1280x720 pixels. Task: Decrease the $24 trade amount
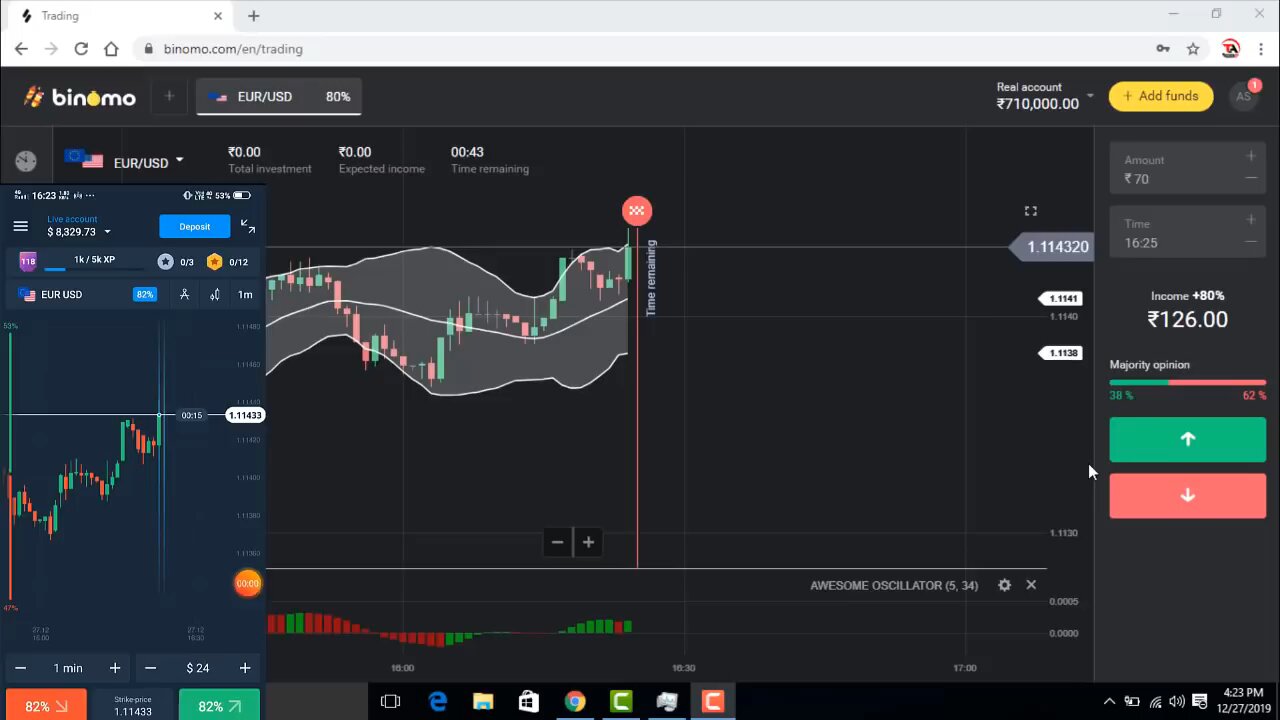tap(150, 668)
